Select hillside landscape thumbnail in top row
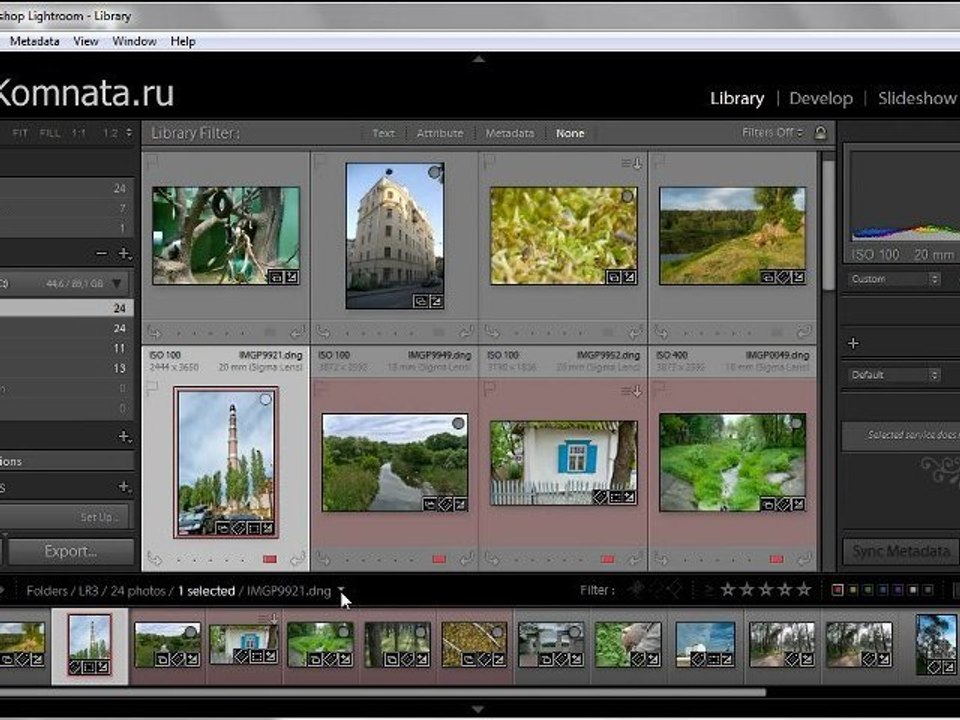960x720 pixels. tap(732, 236)
